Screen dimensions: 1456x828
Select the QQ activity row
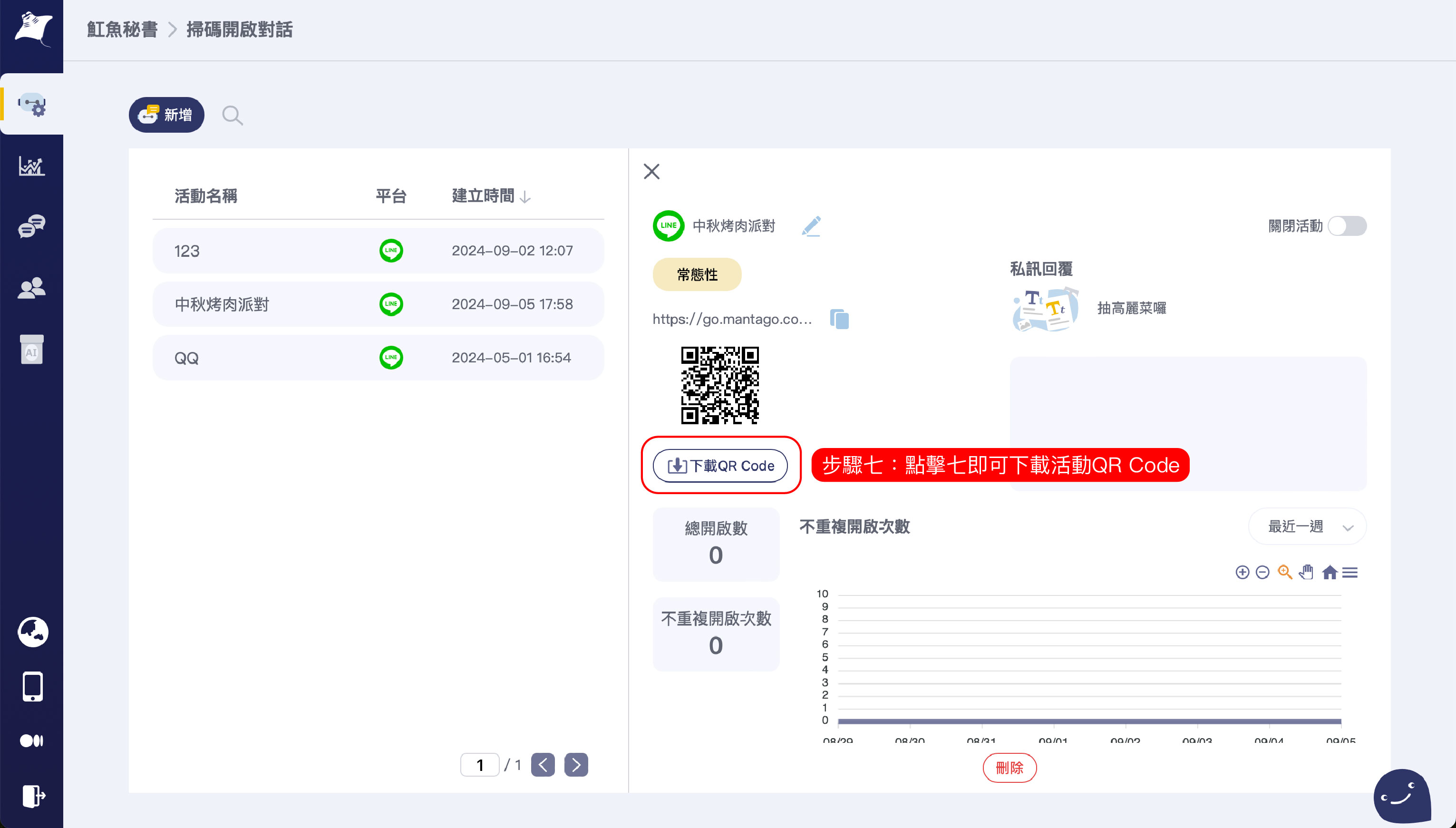(x=378, y=358)
